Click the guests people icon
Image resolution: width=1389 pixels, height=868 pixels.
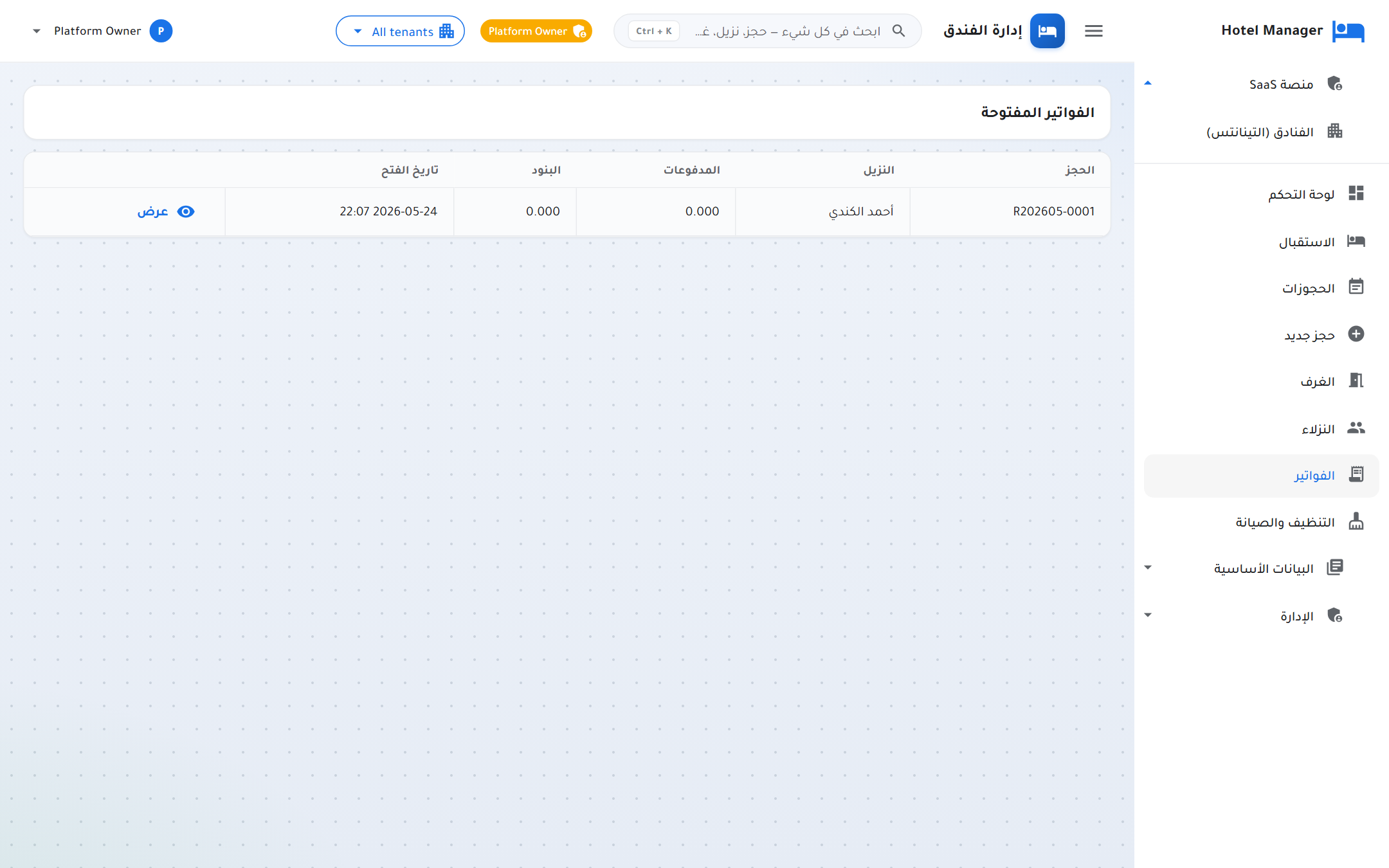pyautogui.click(x=1356, y=428)
